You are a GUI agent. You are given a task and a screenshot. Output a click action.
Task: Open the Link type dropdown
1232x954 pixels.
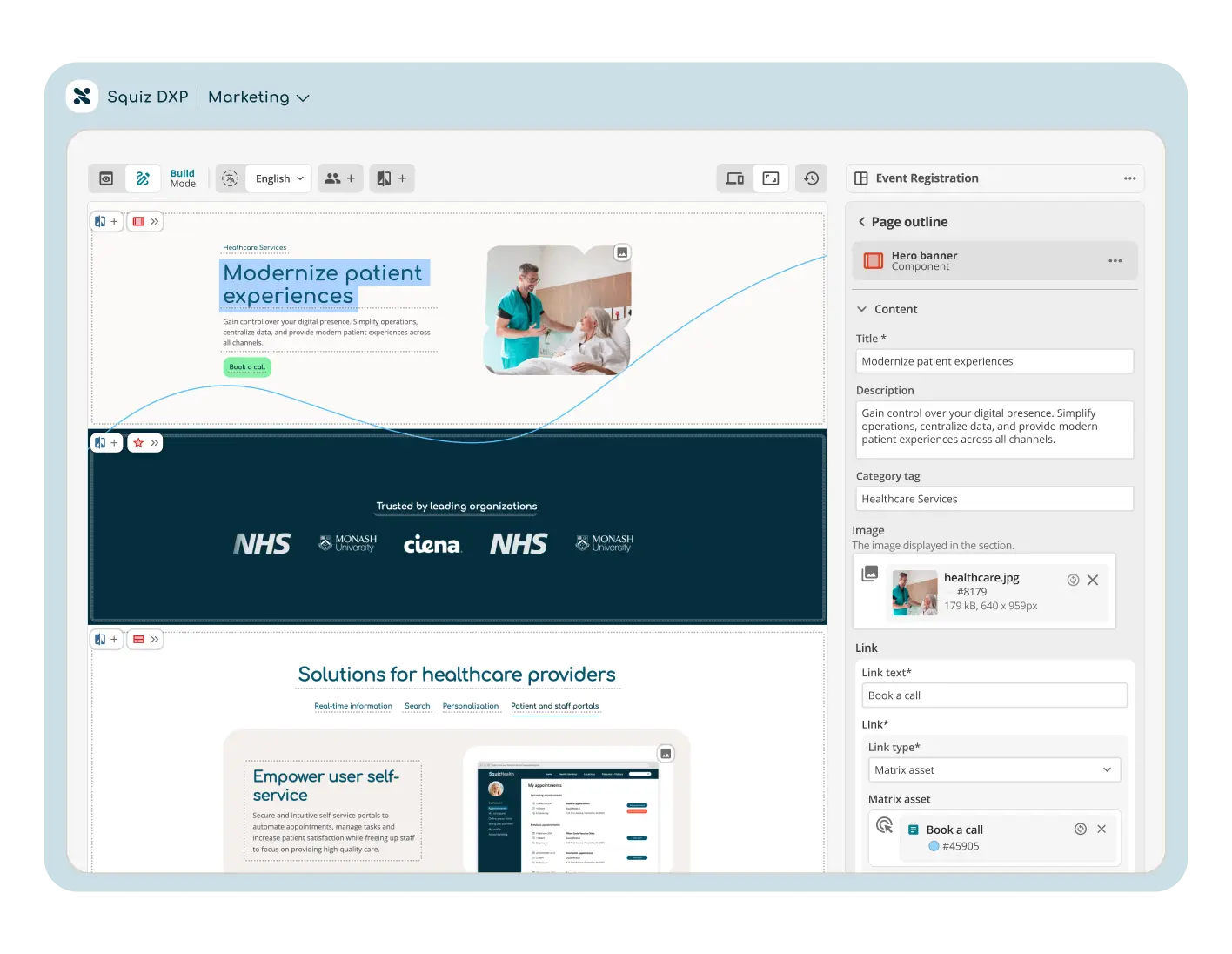tap(994, 770)
